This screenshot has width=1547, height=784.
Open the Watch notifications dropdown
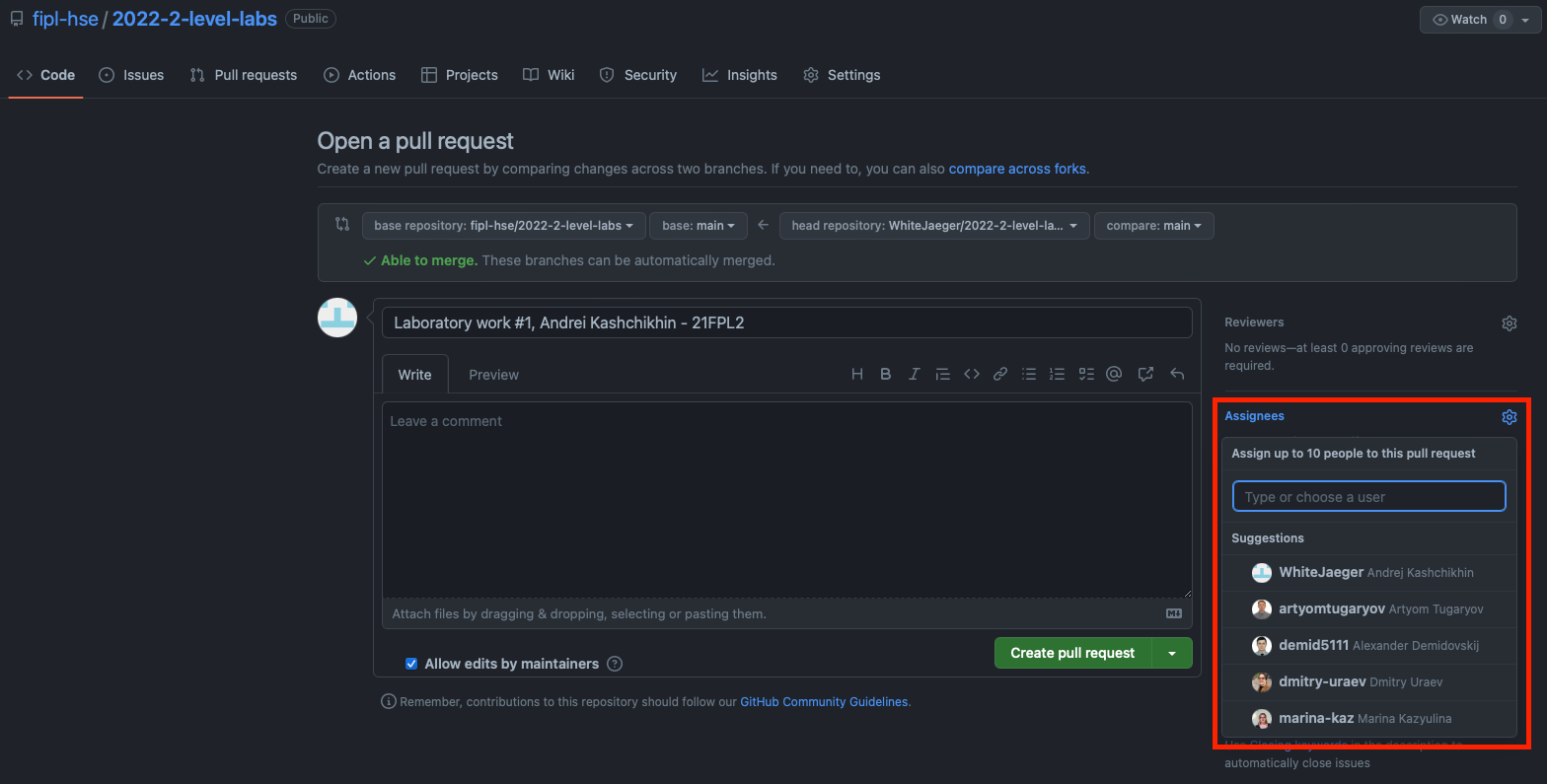pyautogui.click(x=1481, y=20)
